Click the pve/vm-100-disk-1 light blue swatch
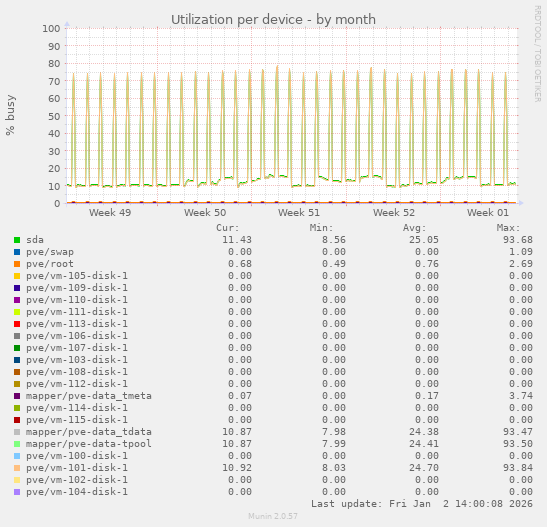The image size is (547, 527). point(17,456)
